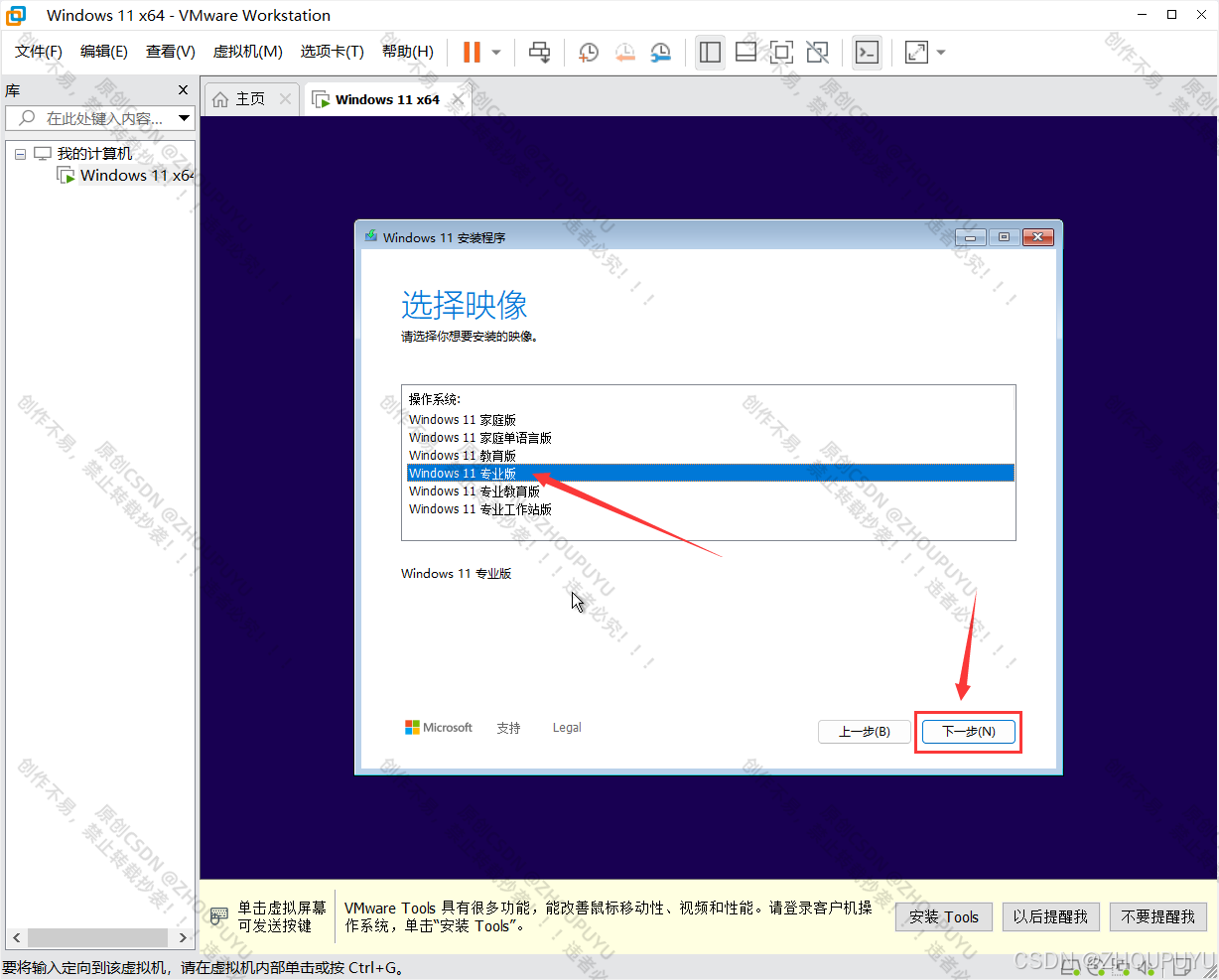Send Ctrl+Alt+Del to the virtual machine
Viewport: 1219px width, 980px height.
pos(539,53)
